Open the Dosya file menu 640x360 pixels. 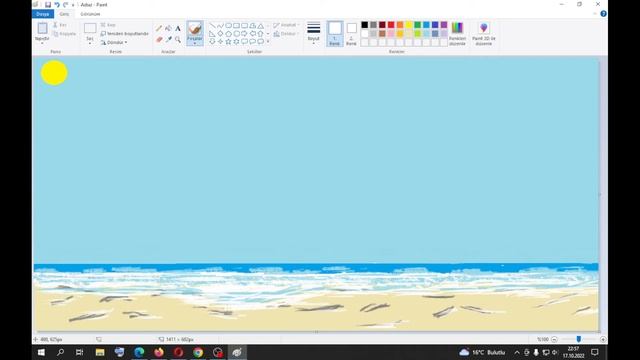pyautogui.click(x=43, y=14)
